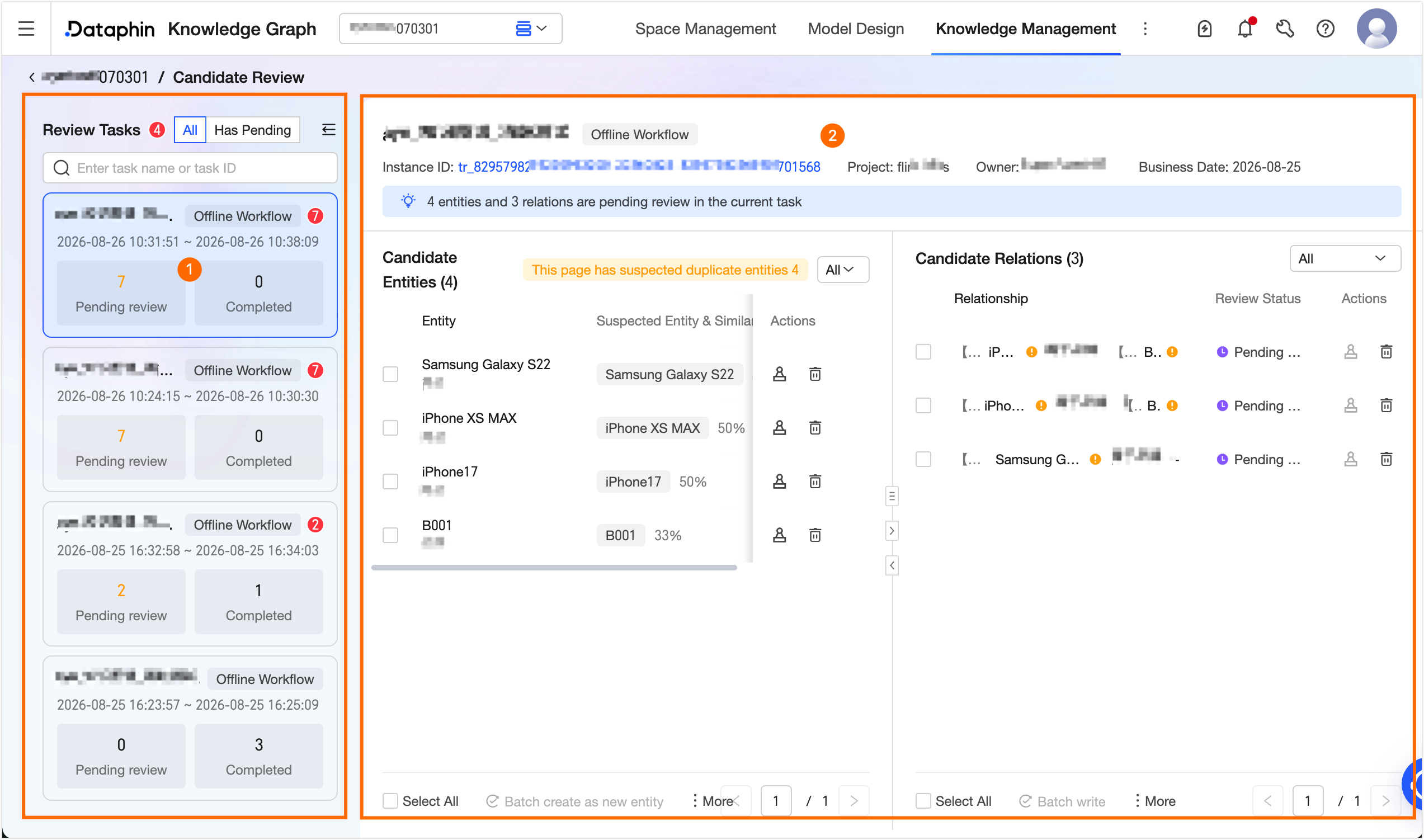
Task: Click the user avatar
Action: click(1376, 29)
